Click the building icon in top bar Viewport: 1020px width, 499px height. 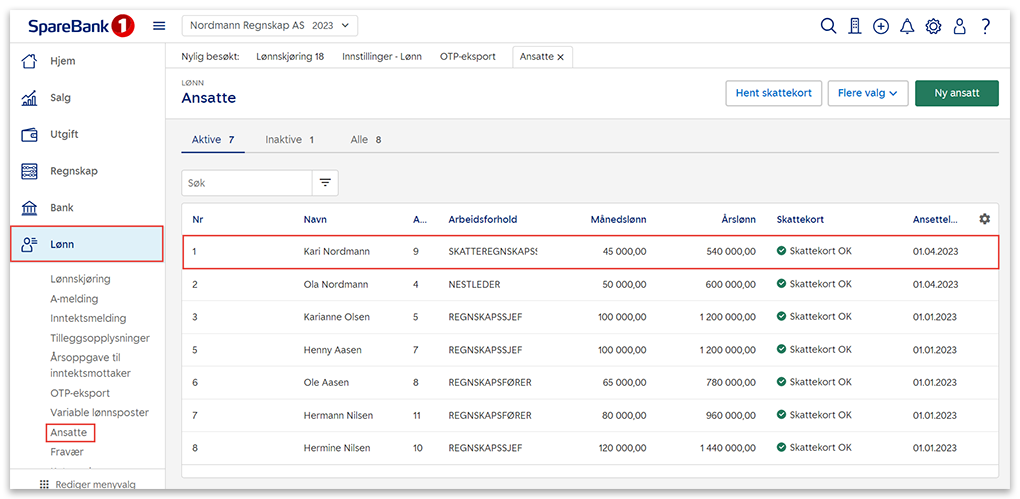pos(854,27)
